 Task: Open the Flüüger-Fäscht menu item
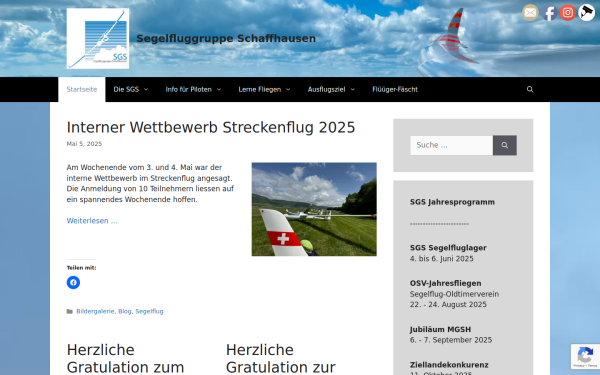[395, 89]
